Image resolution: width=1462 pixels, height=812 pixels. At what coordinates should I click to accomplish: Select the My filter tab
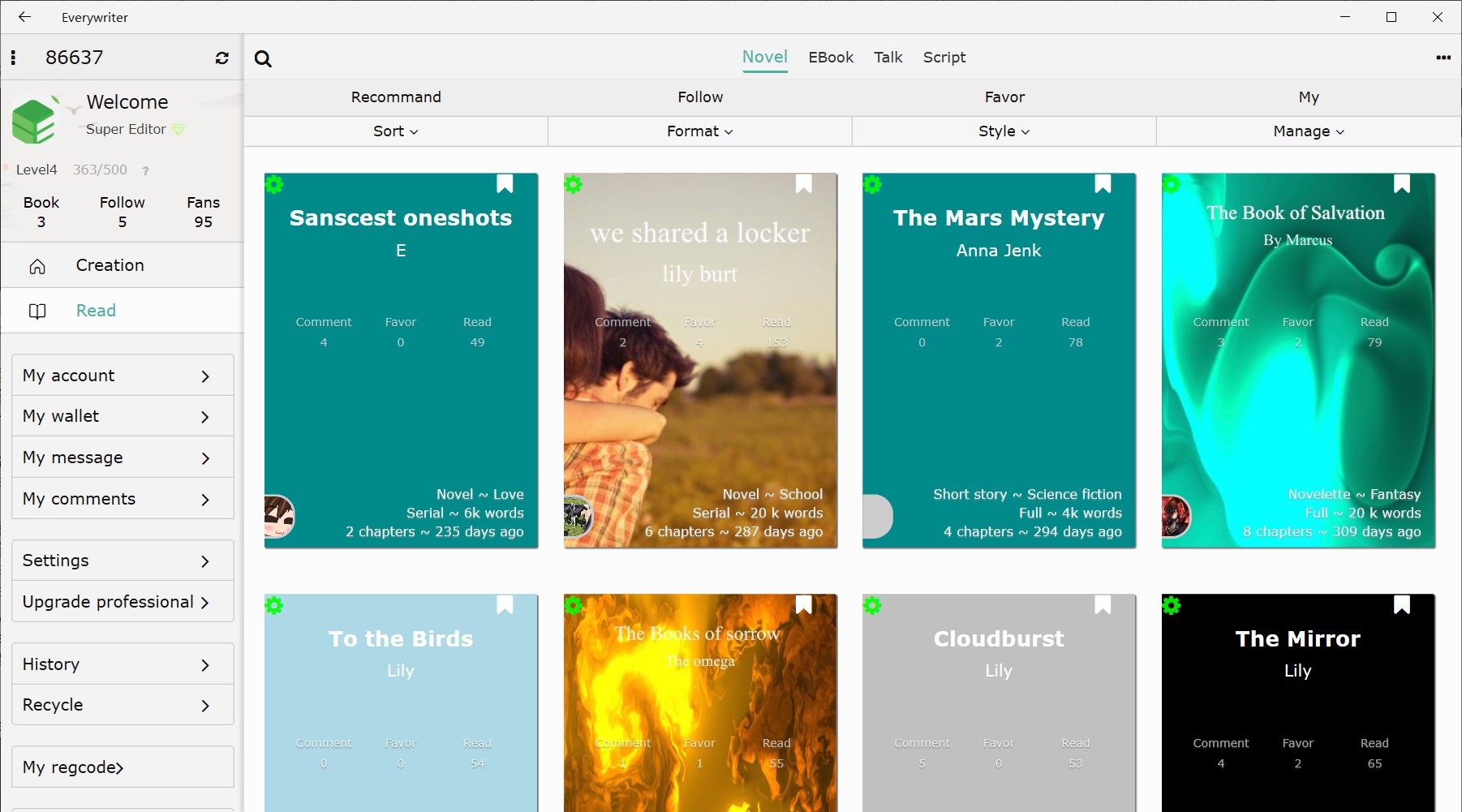1309,97
